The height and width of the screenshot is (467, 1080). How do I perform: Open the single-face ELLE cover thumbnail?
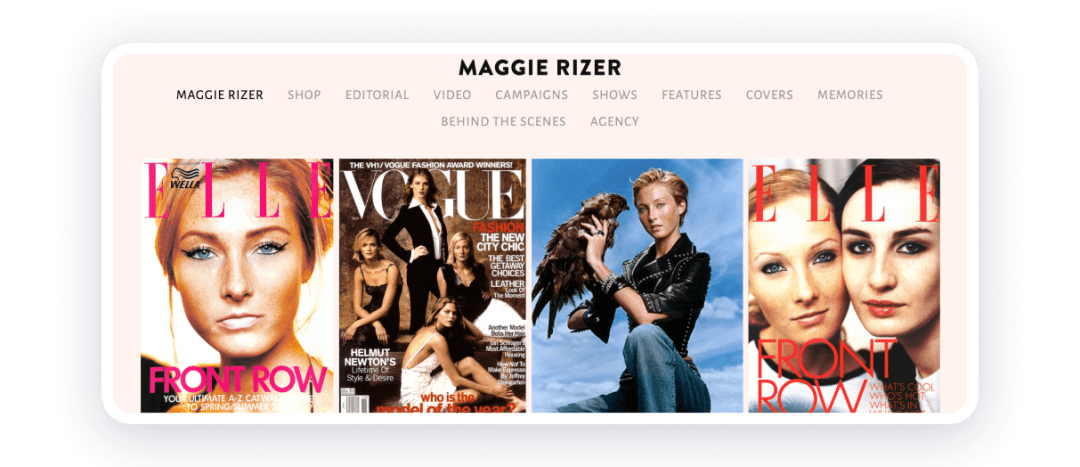[237, 285]
